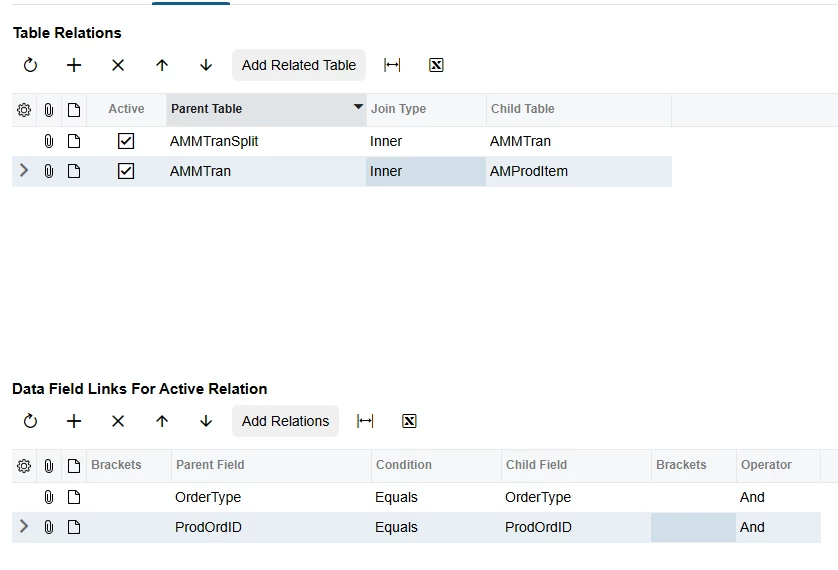This screenshot has width=838, height=570.
Task: Refresh the Data Field Links grid
Action: coord(30,421)
